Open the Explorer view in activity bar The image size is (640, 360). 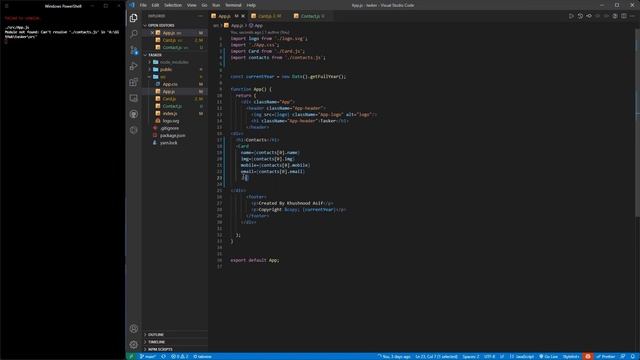tap(133, 18)
